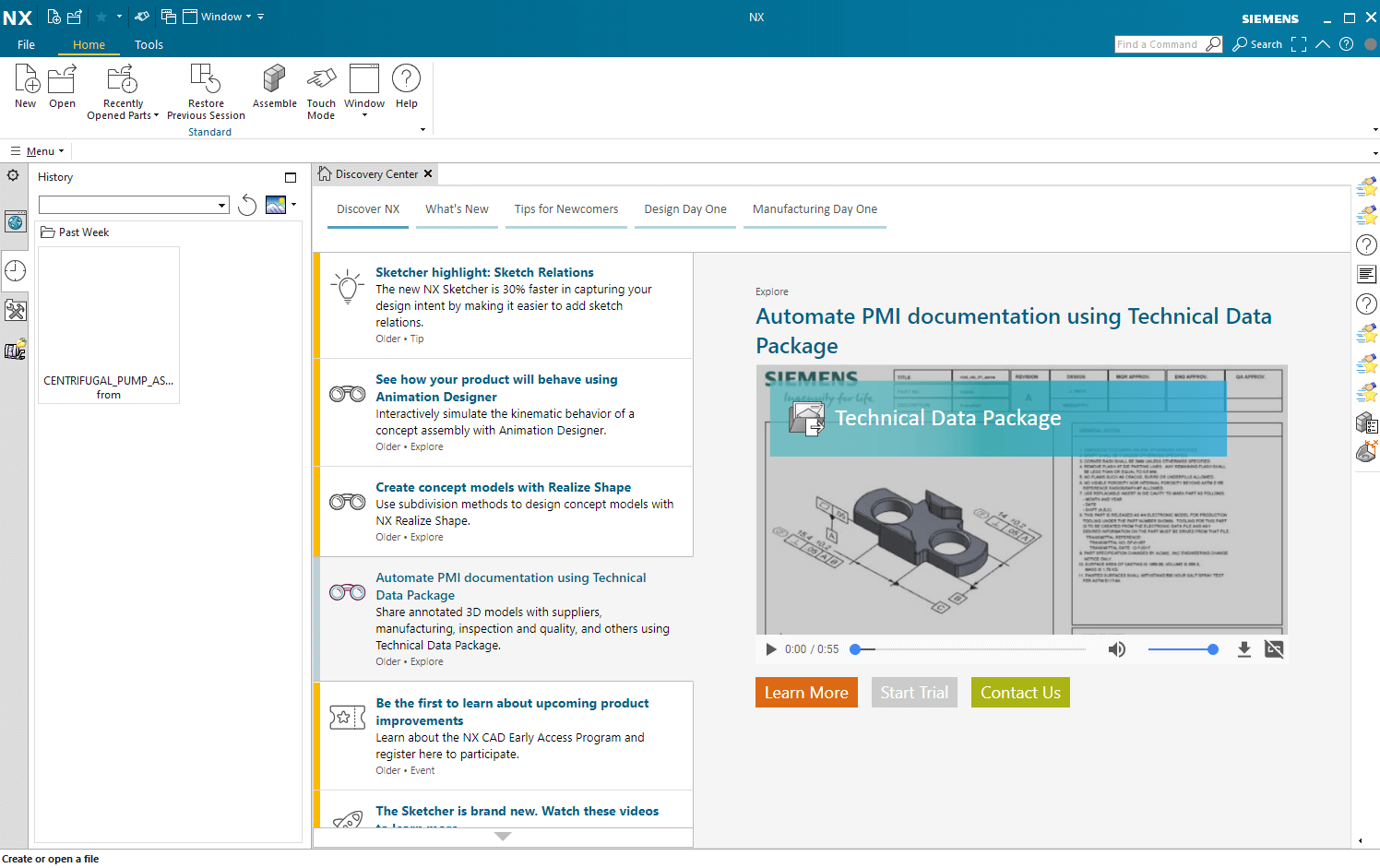
Task: Open the File tab
Action: tap(26, 44)
